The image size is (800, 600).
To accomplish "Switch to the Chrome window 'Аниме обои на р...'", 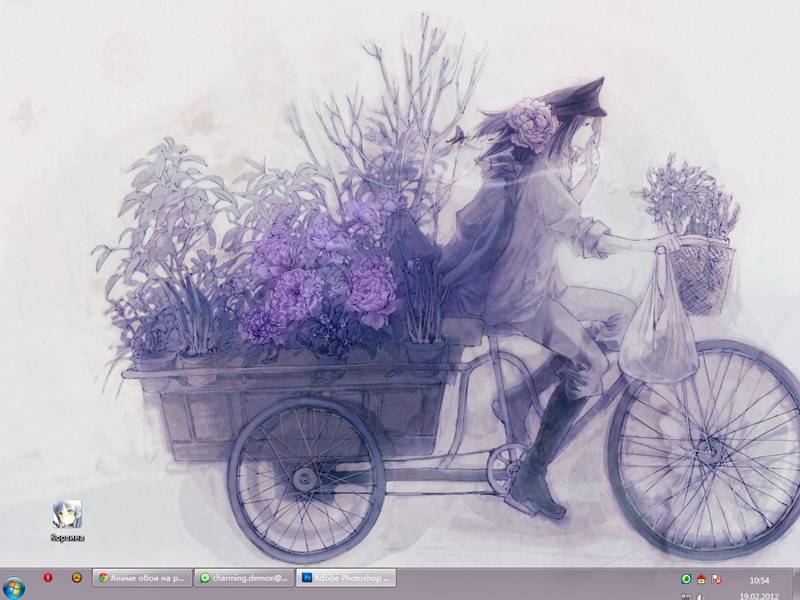I will (142, 578).
